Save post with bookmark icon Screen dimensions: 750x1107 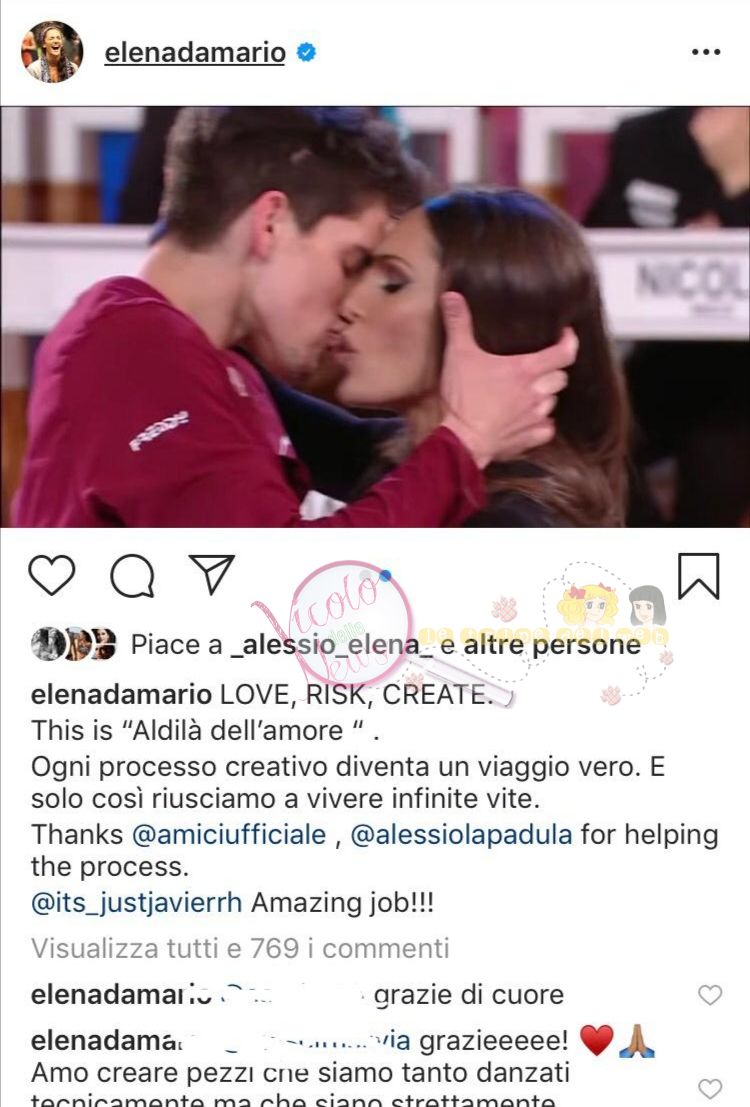click(x=698, y=576)
